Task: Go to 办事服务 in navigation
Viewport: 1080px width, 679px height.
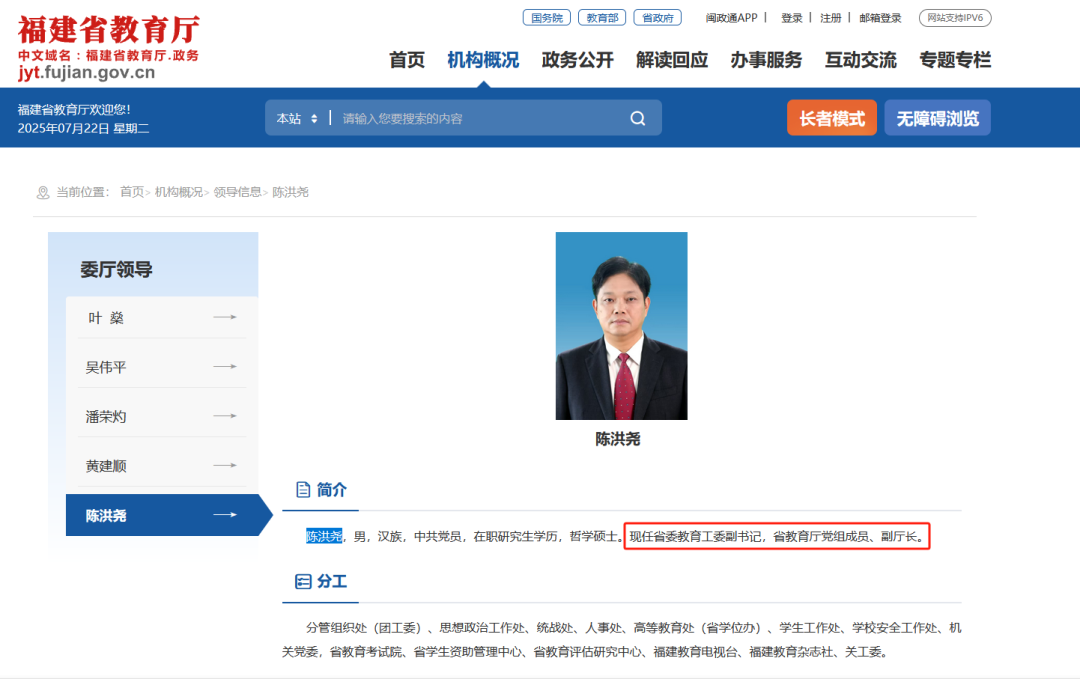Action: (x=766, y=60)
